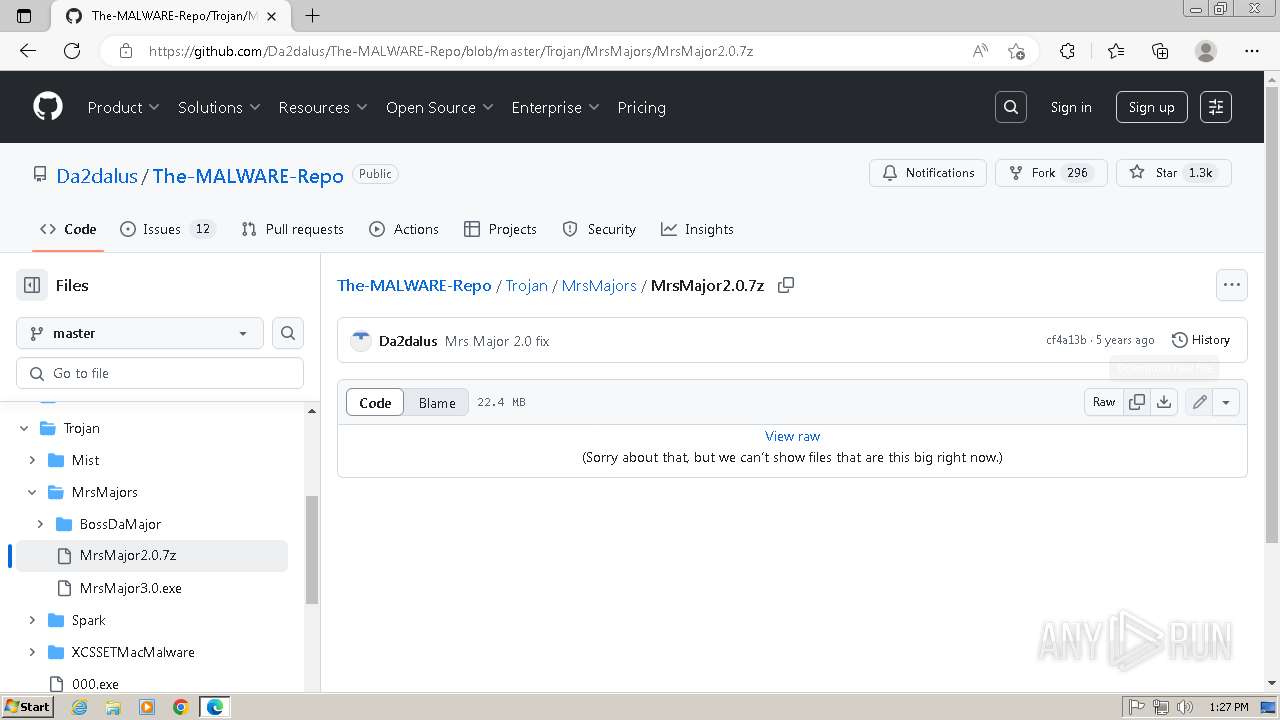Viewport: 1280px width, 720px height.
Task: Expand the Enterprise menu
Action: click(555, 107)
